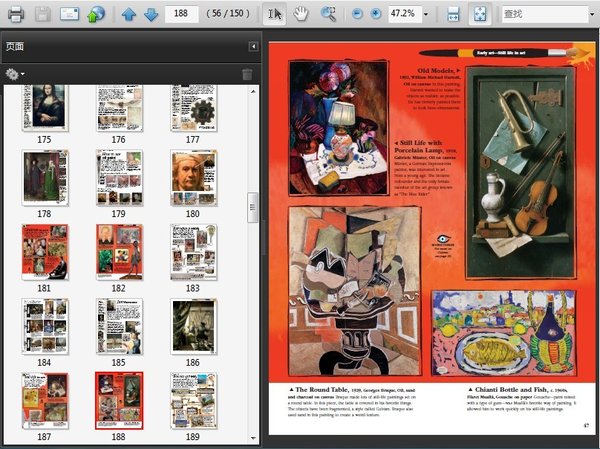Select the marquee zoom magnifier tool

(x=328, y=14)
